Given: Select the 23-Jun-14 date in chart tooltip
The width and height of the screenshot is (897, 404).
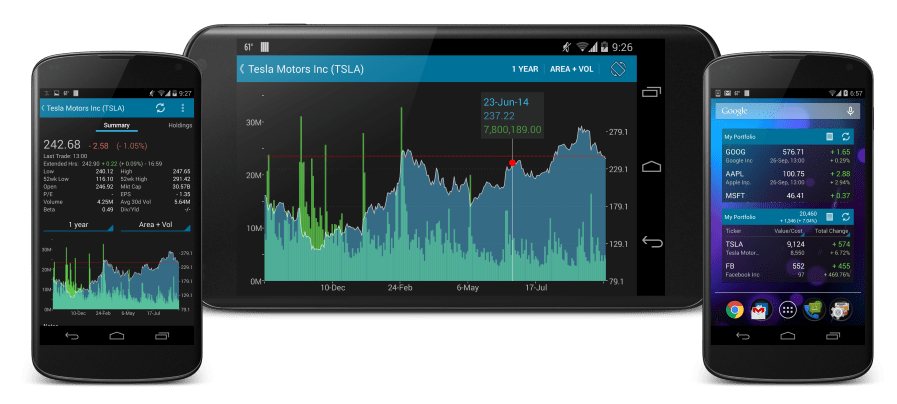Looking at the screenshot, I should [x=506, y=102].
